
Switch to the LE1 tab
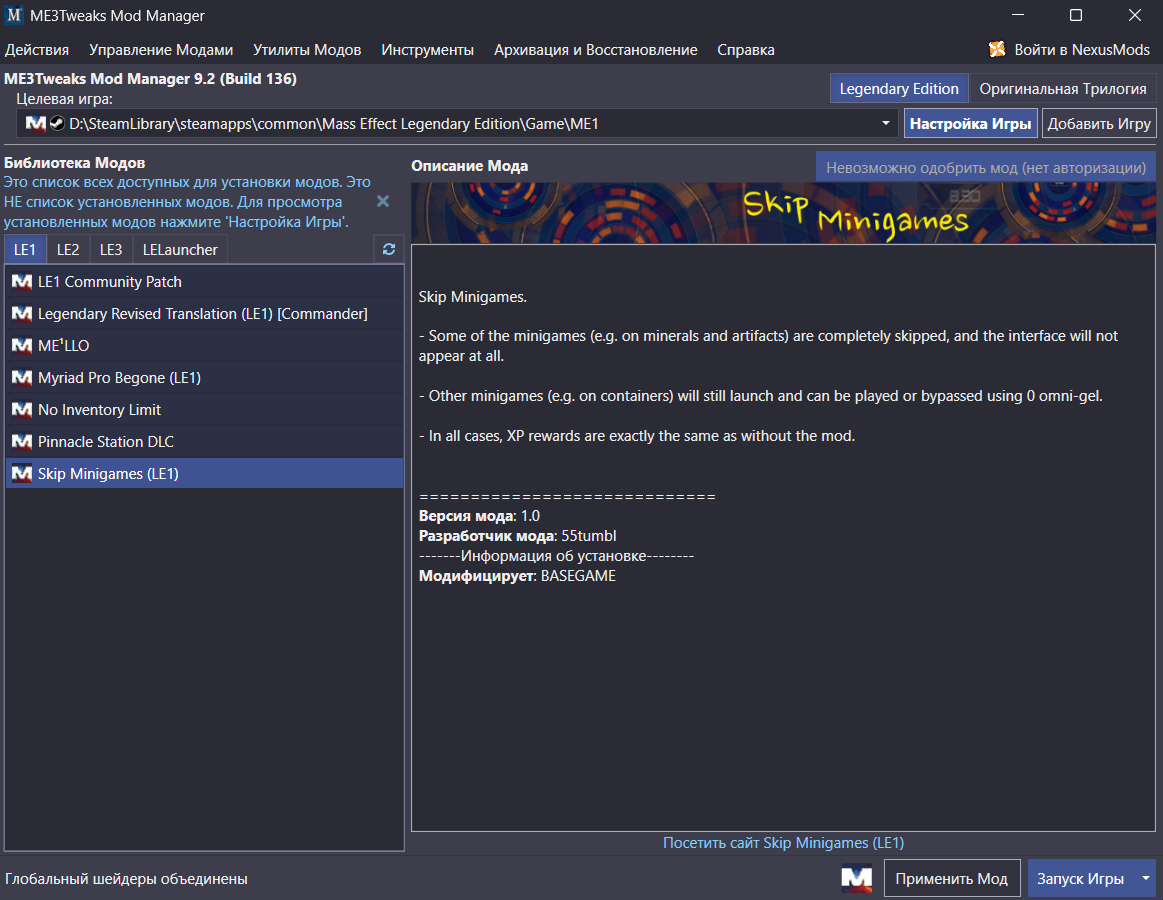(x=25, y=249)
